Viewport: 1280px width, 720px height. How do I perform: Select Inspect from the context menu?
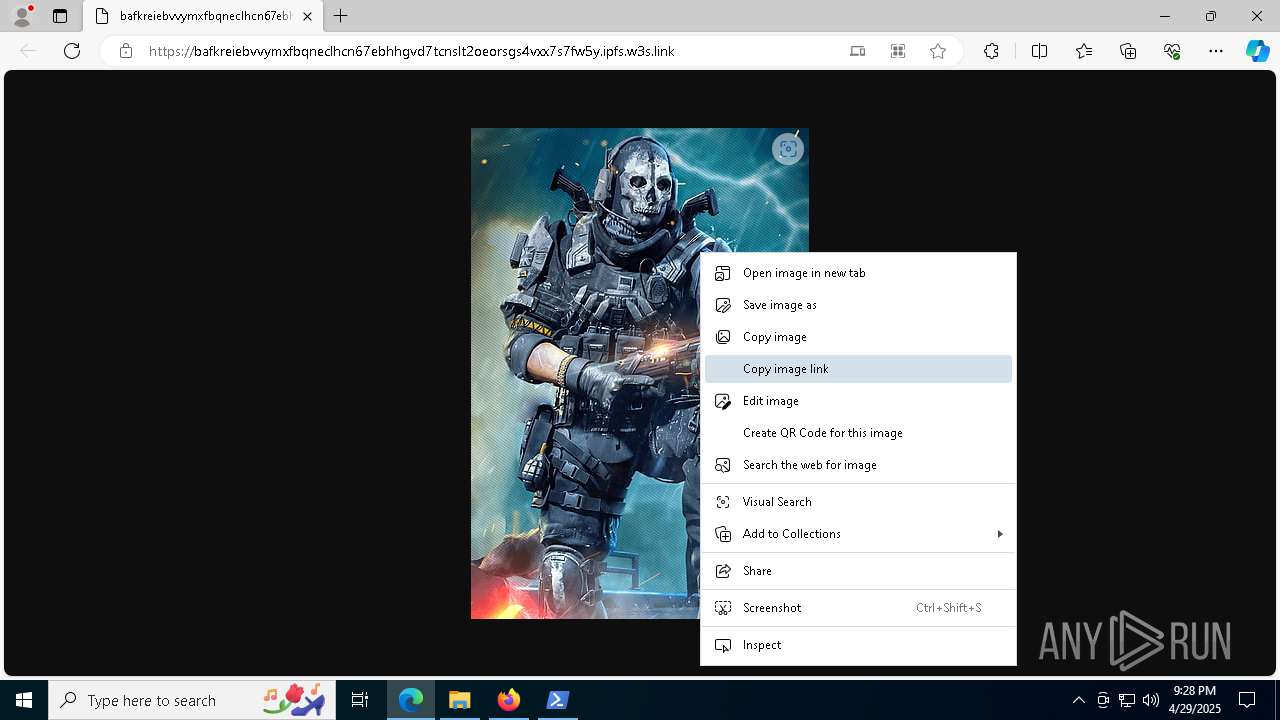pyautogui.click(x=858, y=645)
